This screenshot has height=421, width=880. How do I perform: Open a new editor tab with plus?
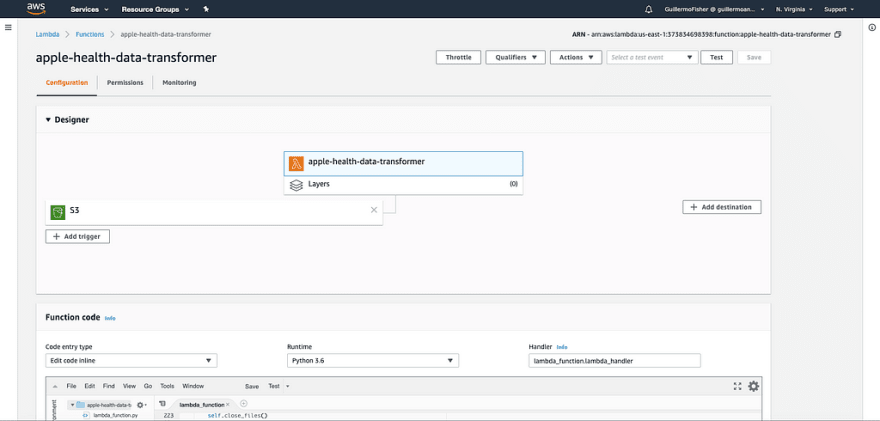pyautogui.click(x=244, y=404)
